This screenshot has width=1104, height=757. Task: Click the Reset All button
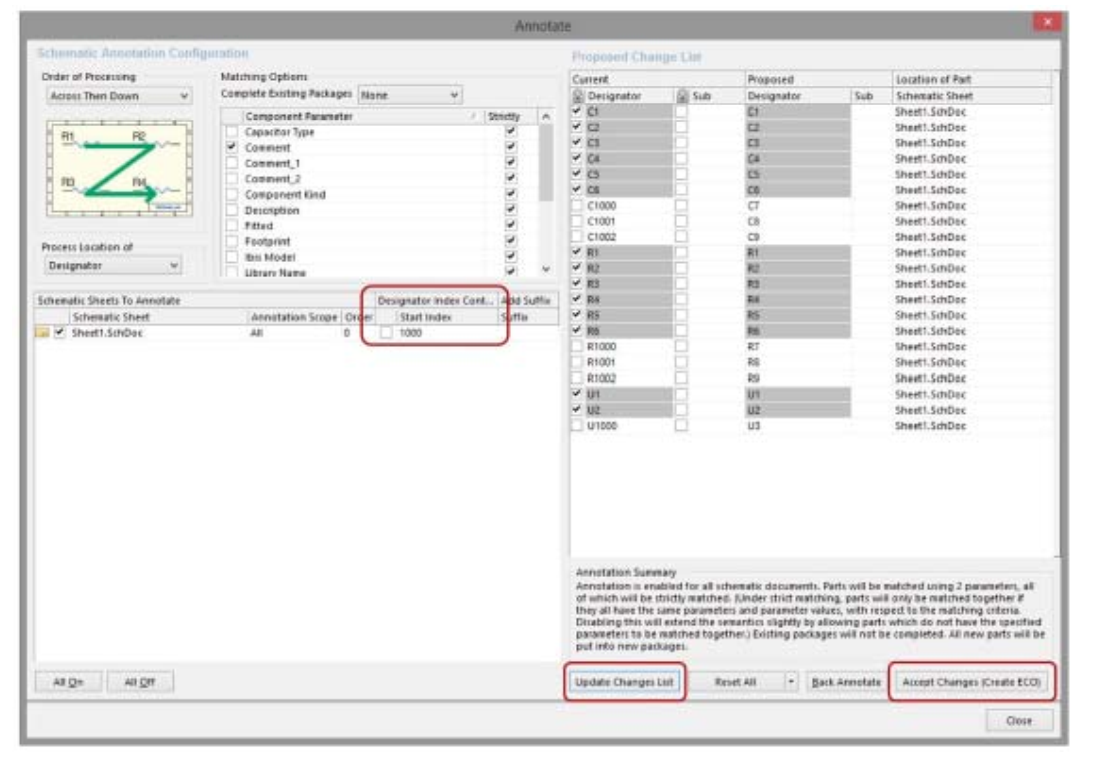point(736,682)
